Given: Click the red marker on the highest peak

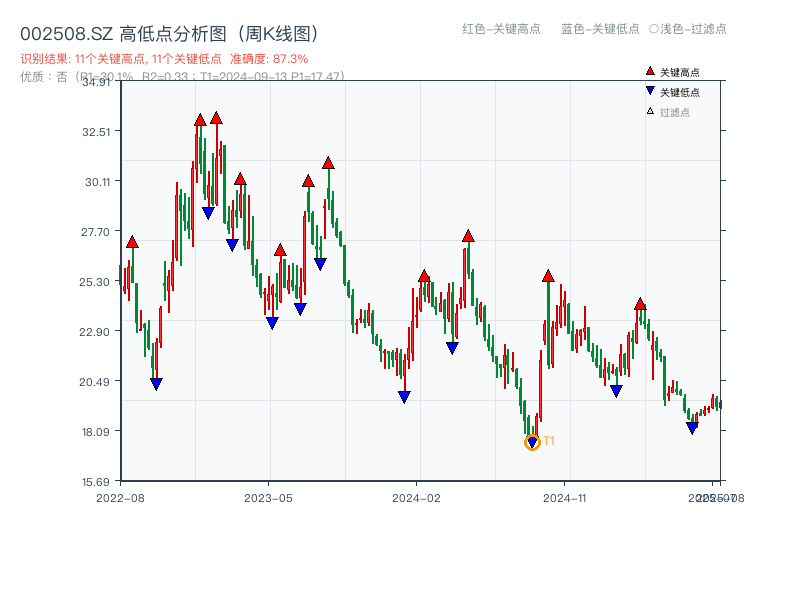Looking at the screenshot, I should 217,118.
